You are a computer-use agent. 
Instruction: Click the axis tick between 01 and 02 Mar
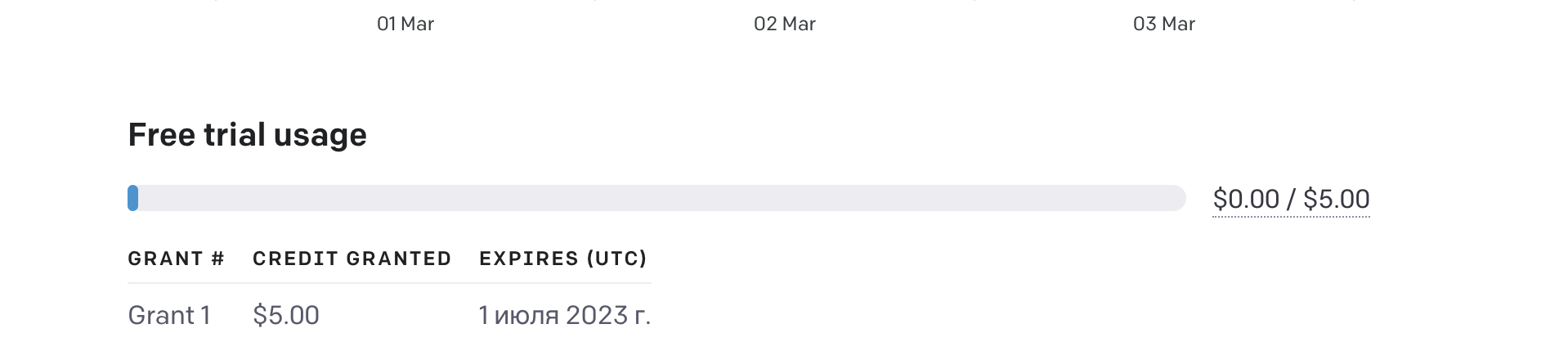(x=595, y=1)
